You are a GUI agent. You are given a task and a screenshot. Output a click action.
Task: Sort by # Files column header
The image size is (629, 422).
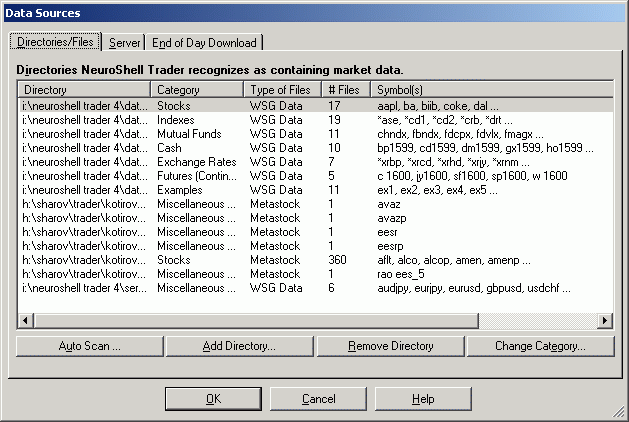click(346, 90)
